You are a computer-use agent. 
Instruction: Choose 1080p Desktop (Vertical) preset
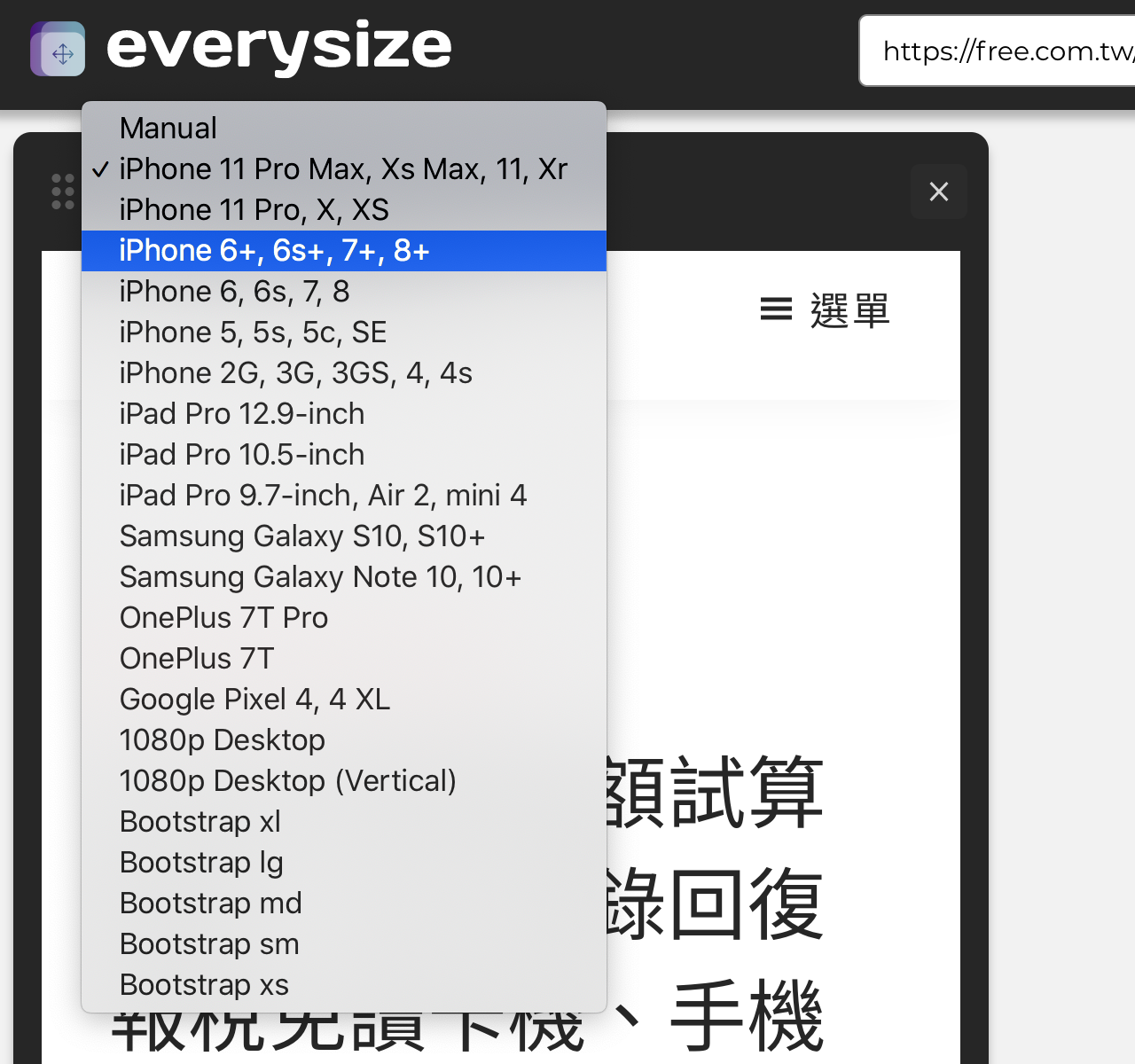coord(344,781)
